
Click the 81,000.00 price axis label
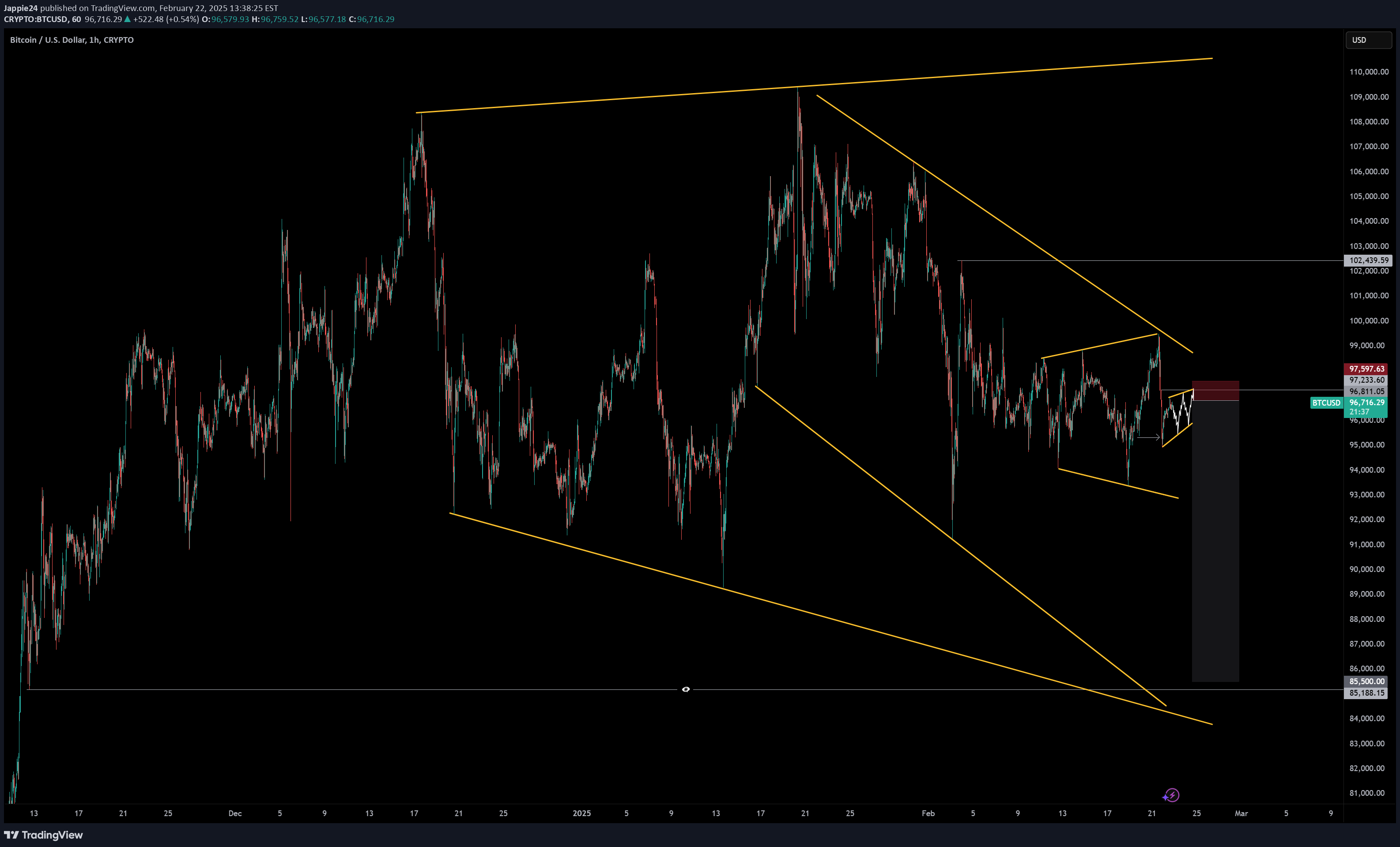coord(1367,793)
